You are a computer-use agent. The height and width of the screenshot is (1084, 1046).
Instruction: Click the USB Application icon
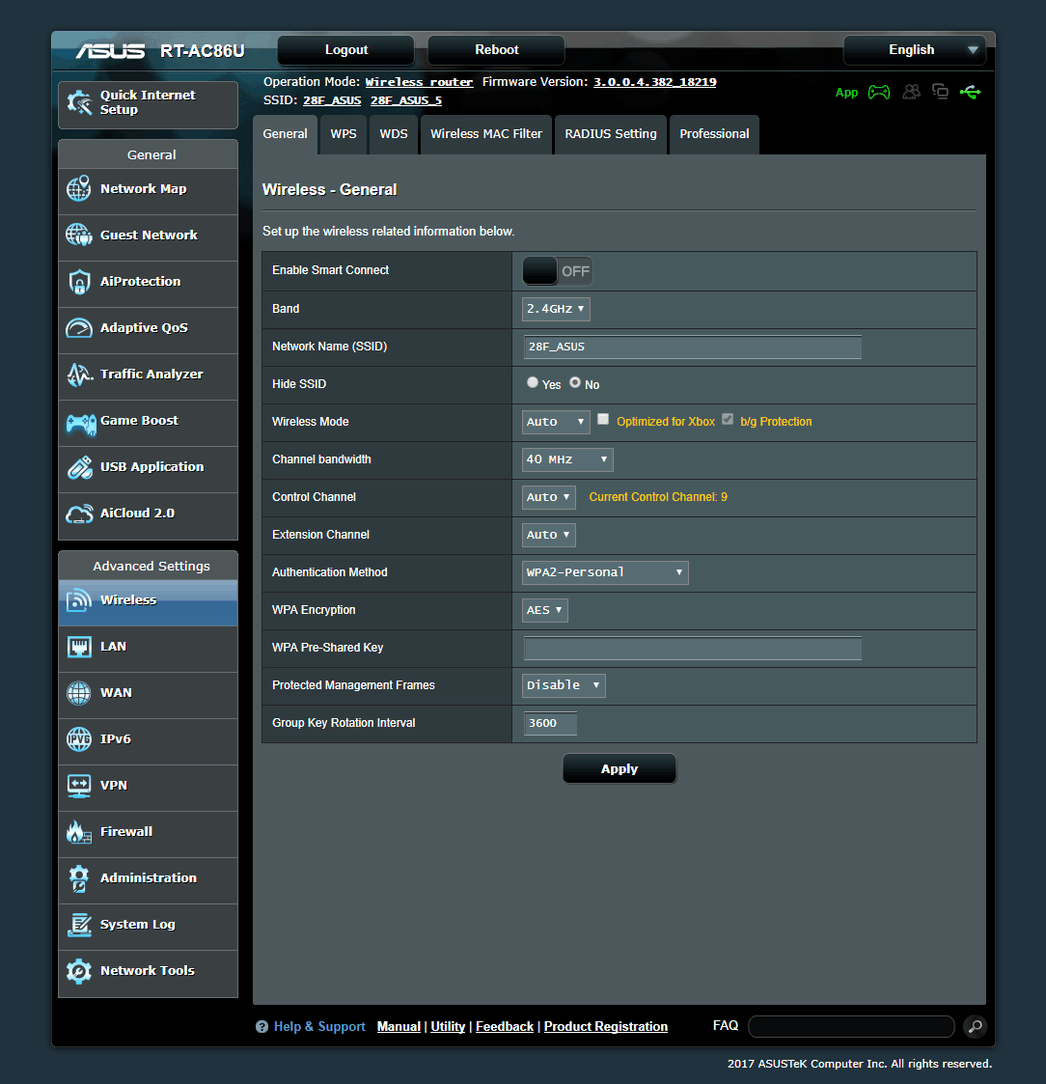[x=79, y=467]
